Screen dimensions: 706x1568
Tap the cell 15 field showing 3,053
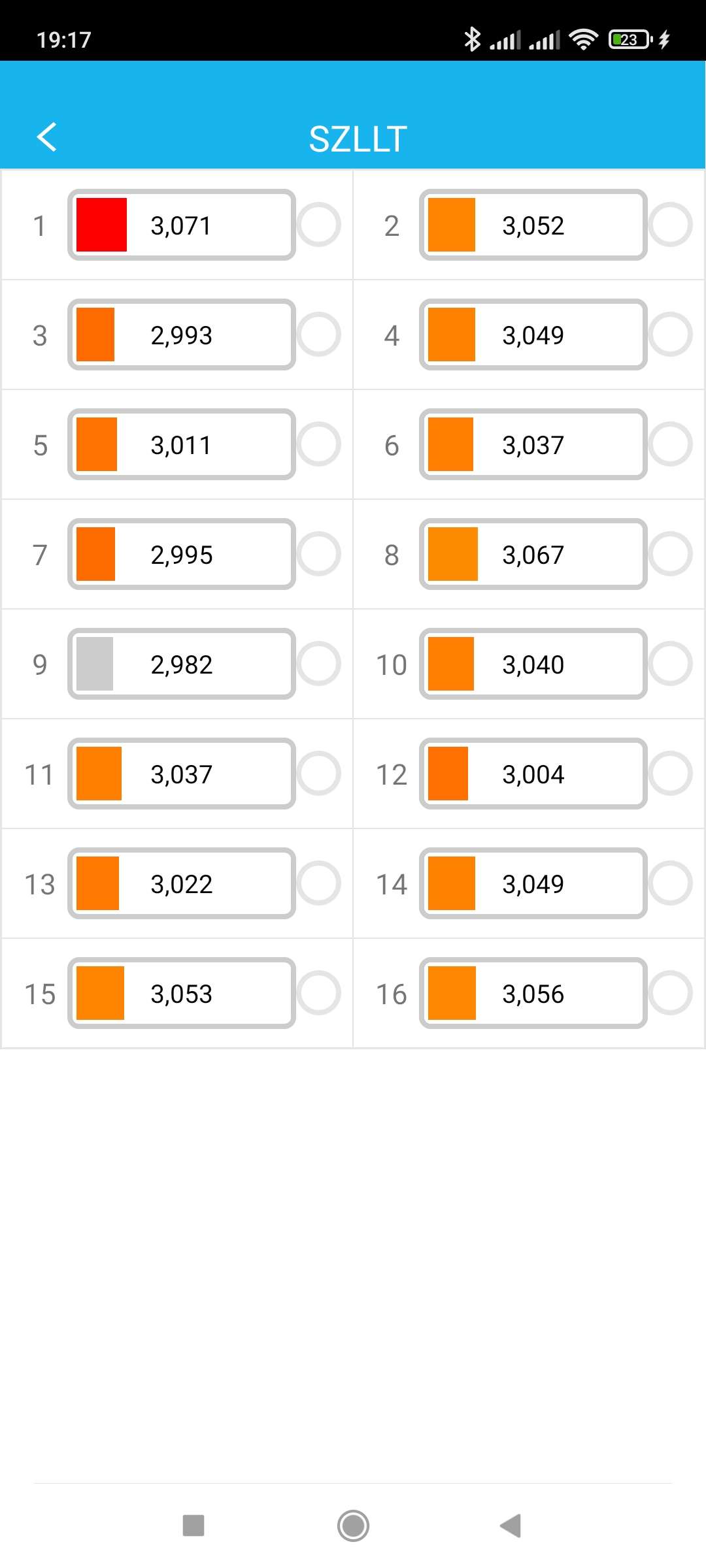click(x=182, y=994)
